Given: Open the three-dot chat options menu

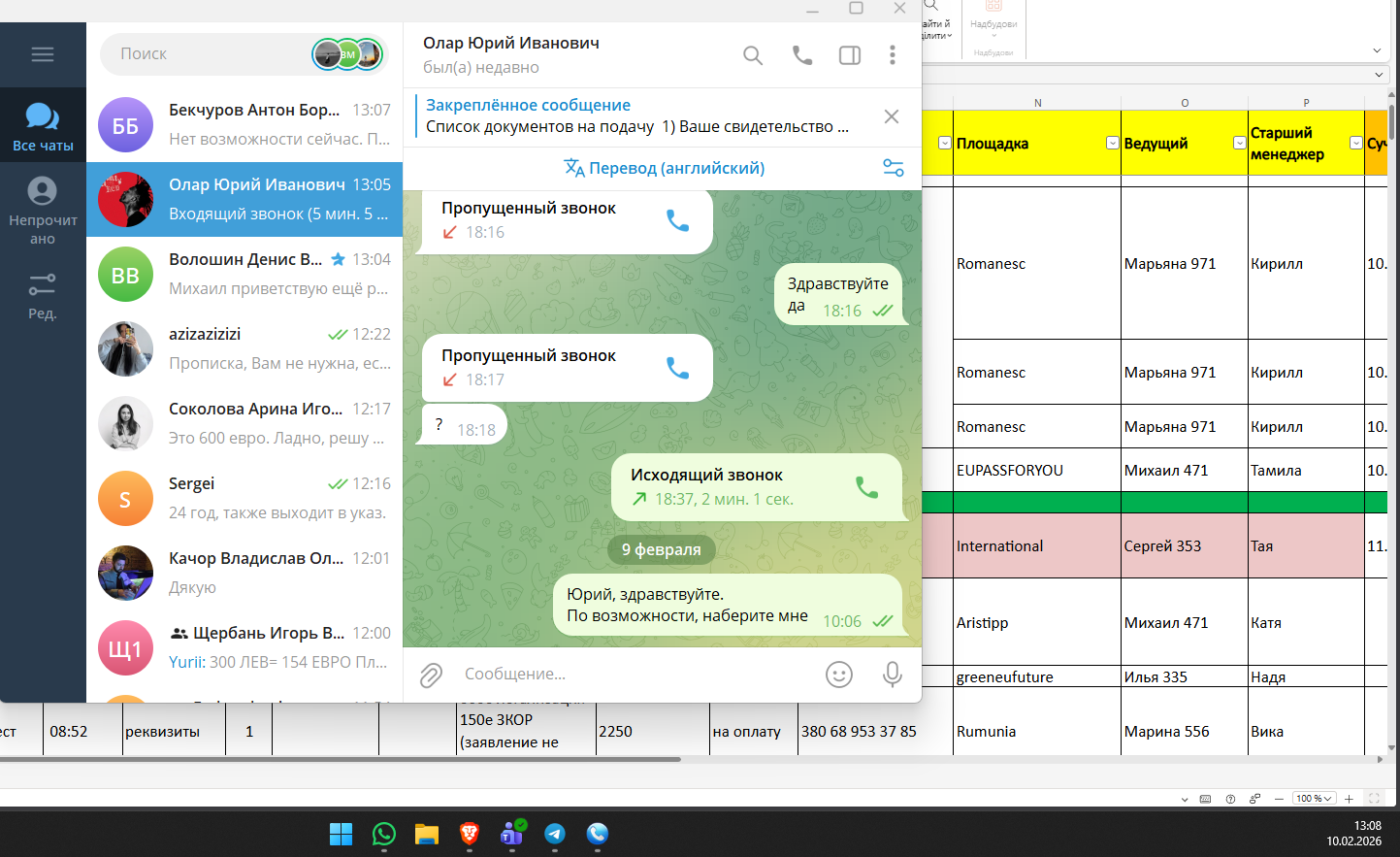Looking at the screenshot, I should (x=893, y=55).
